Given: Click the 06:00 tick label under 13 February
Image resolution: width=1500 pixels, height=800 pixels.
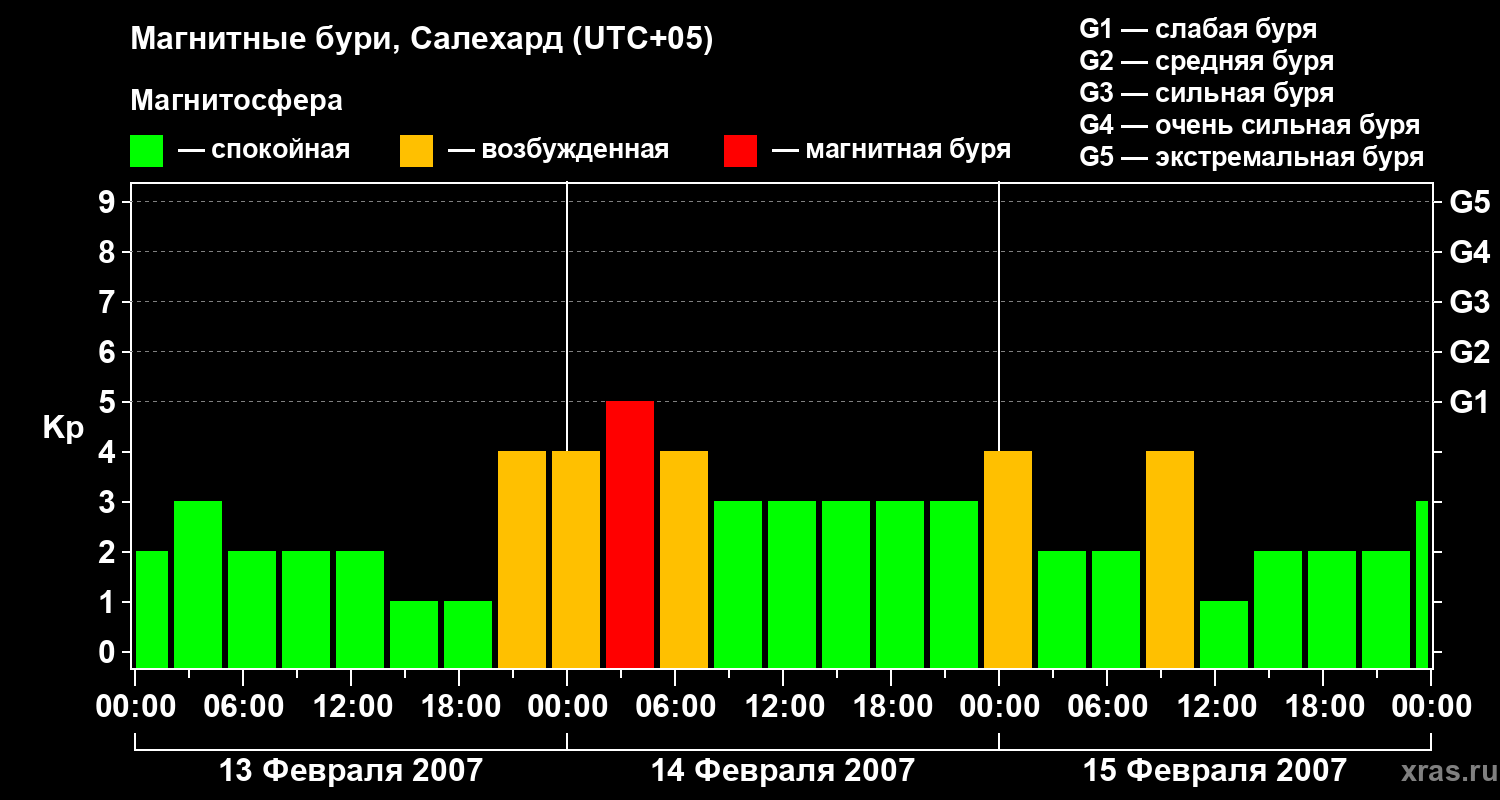Looking at the screenshot, I should coord(243,707).
